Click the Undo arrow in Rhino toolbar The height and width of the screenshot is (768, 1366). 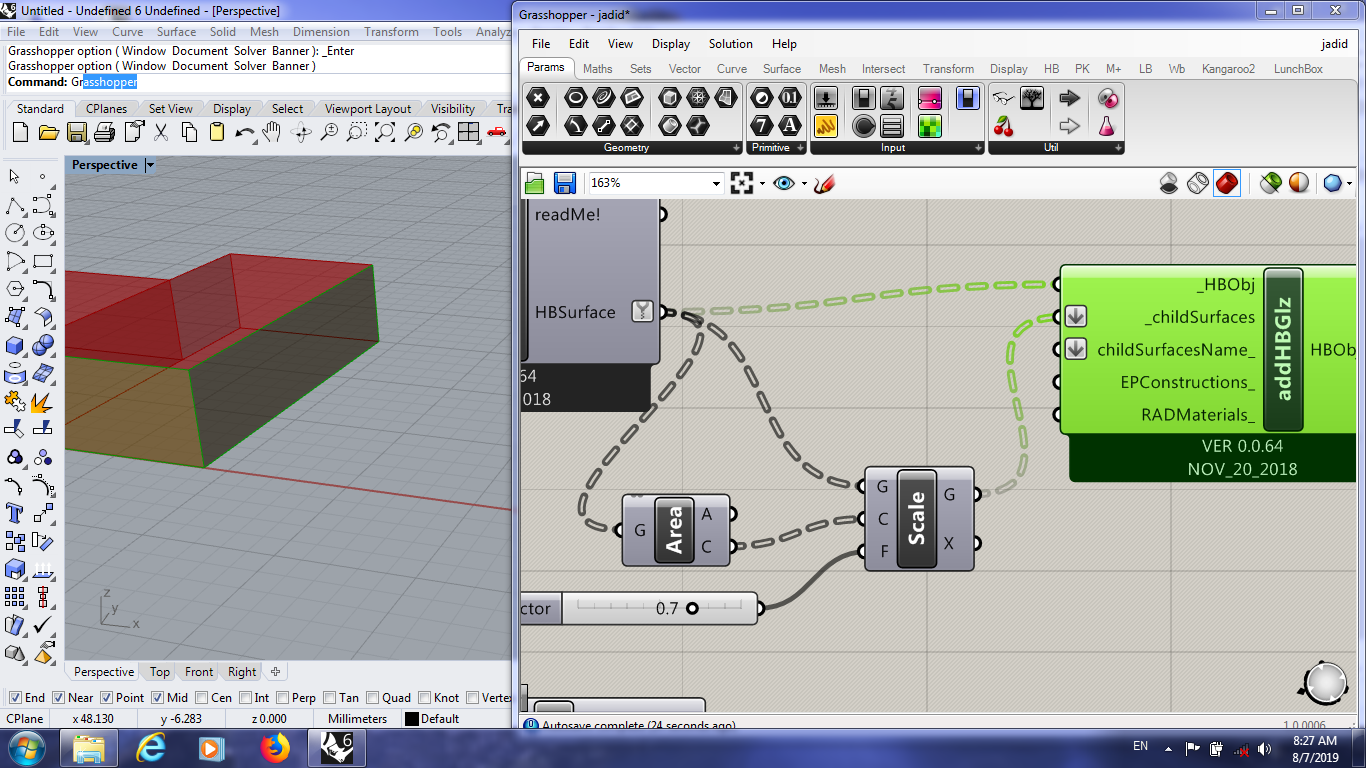click(244, 132)
